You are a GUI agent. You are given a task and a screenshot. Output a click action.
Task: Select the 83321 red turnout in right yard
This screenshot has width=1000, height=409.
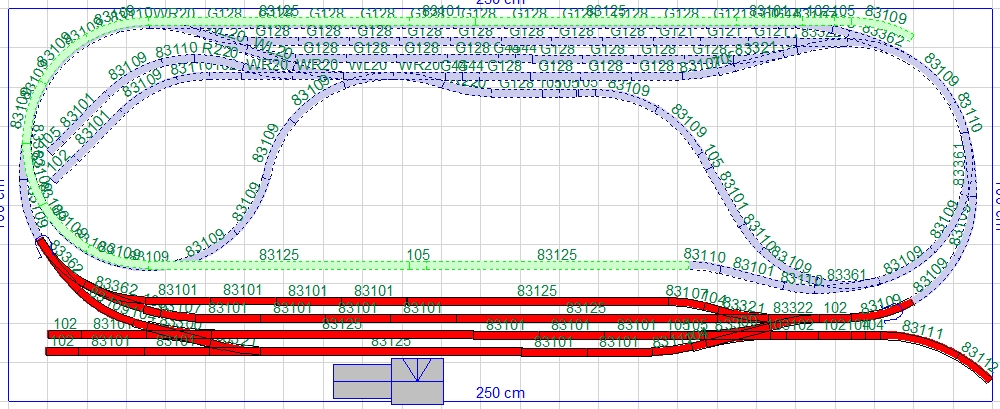(x=742, y=306)
